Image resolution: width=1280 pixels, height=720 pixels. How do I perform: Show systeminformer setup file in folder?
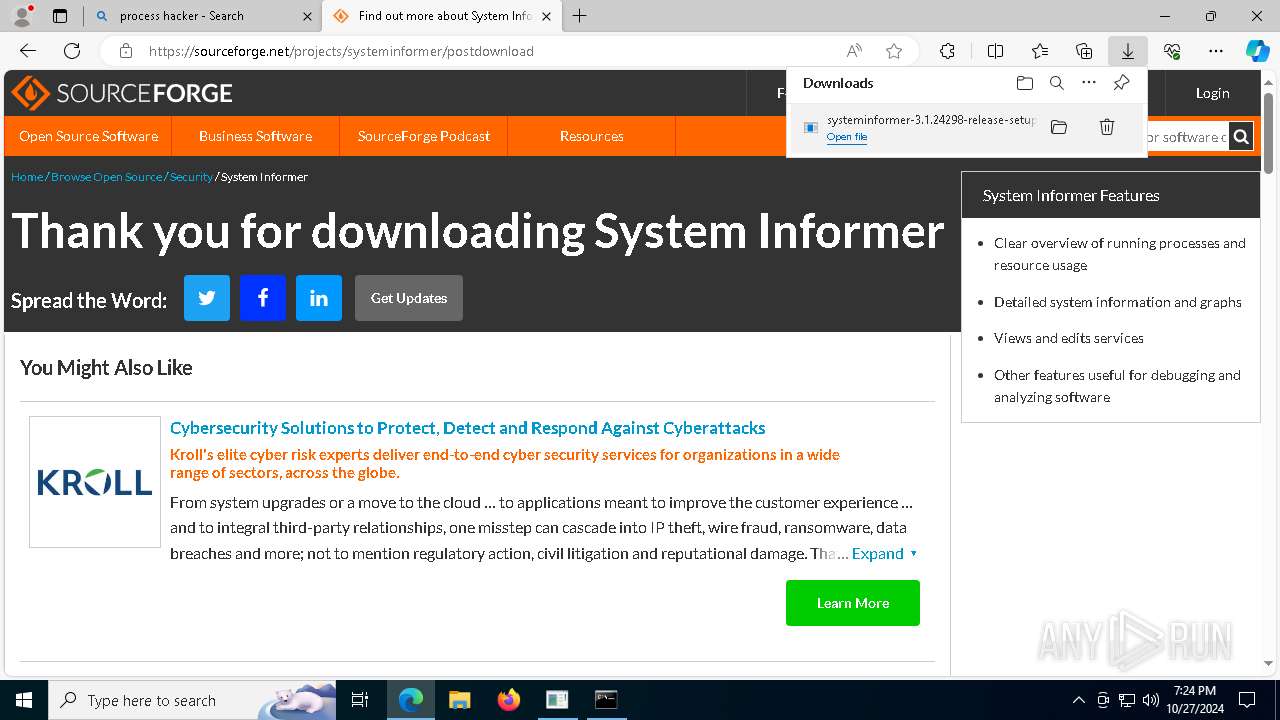click(1059, 127)
